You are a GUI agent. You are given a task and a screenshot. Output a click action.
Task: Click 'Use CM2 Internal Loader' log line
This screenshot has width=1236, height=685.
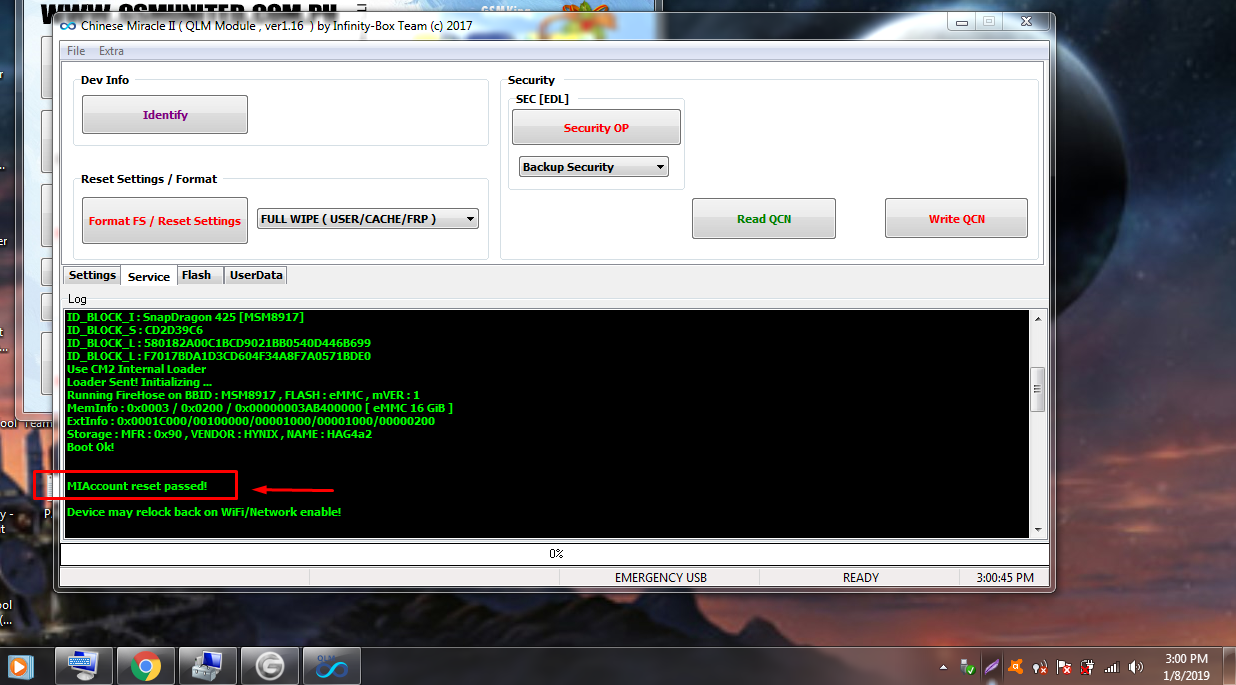[x=136, y=369]
